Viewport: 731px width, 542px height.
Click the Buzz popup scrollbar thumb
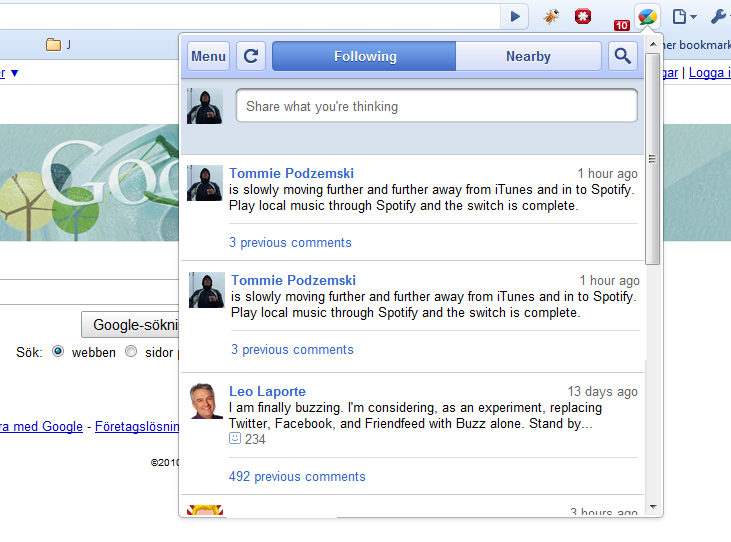tap(653, 159)
